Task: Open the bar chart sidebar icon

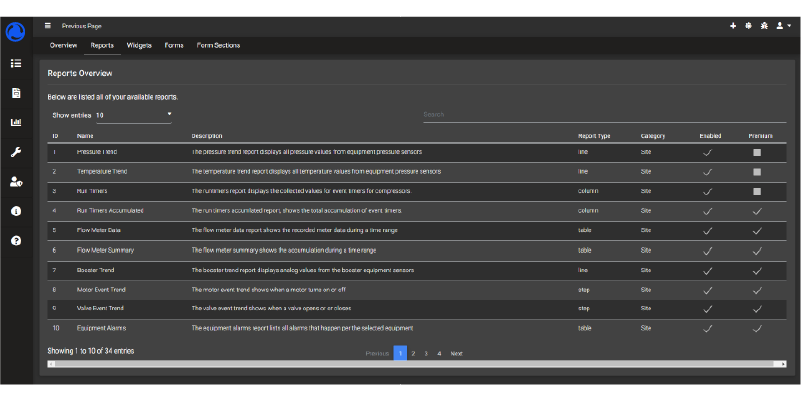Action: [x=16, y=123]
